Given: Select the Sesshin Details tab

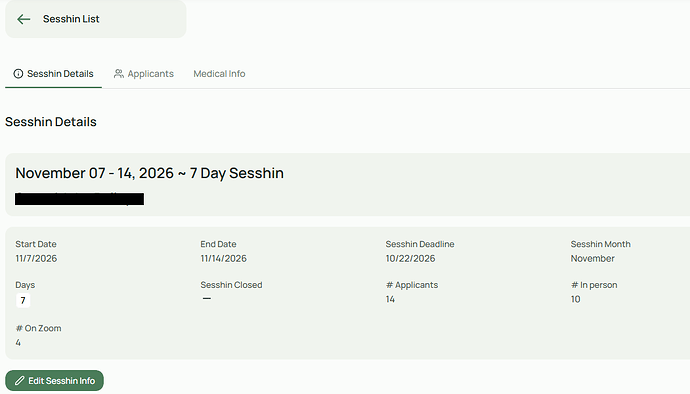Looking at the screenshot, I should [53, 74].
